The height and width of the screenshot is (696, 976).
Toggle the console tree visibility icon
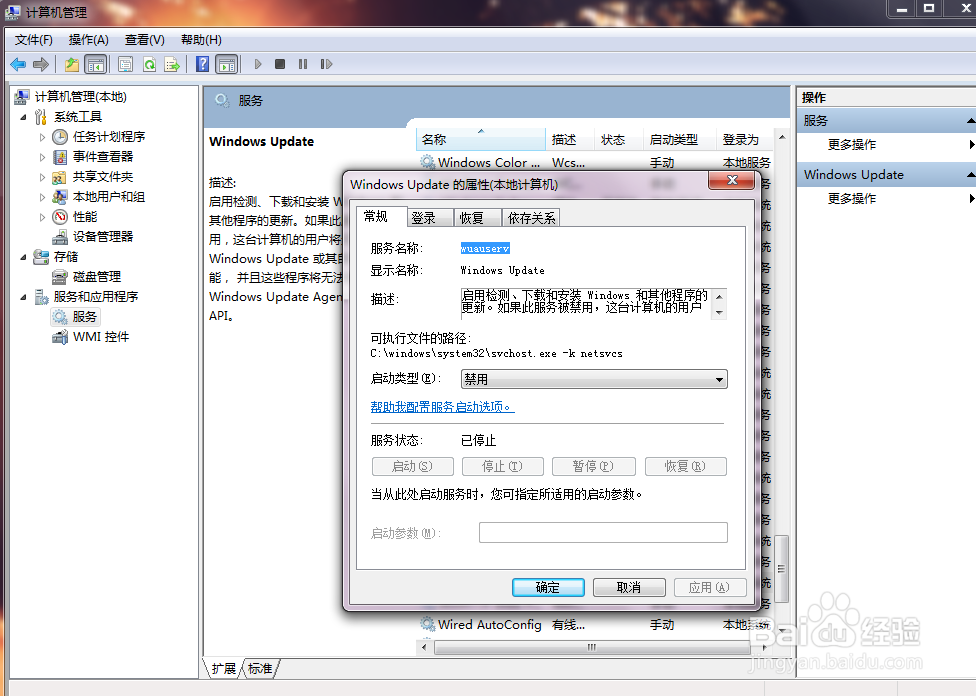pyautogui.click(x=95, y=63)
